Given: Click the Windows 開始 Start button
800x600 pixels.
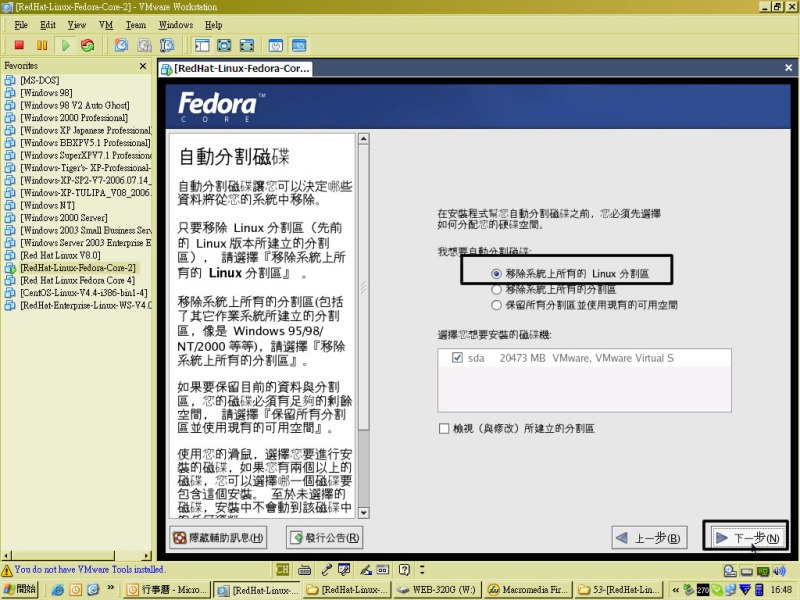Looking at the screenshot, I should click(x=20, y=590).
